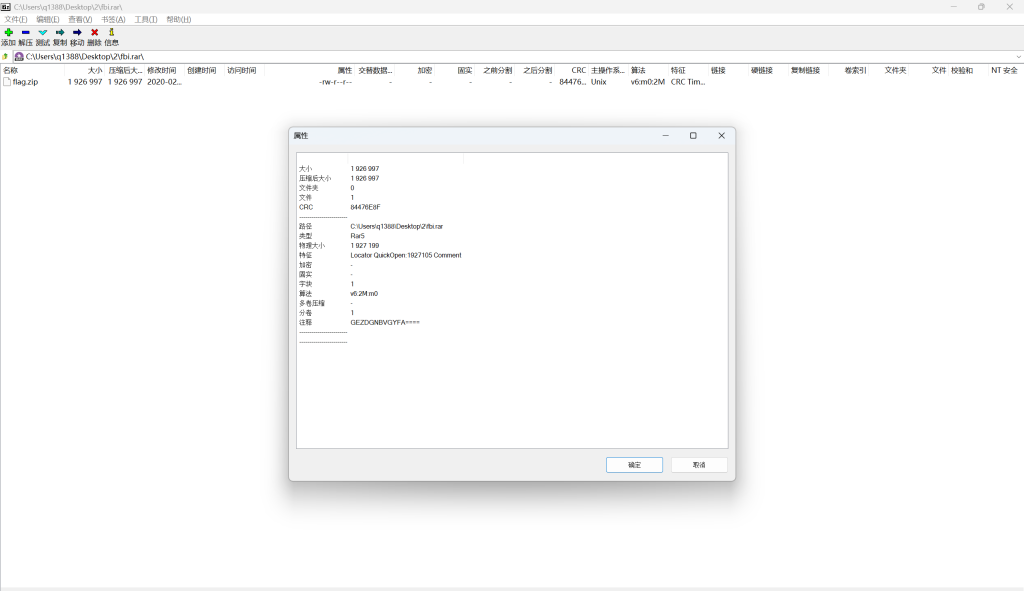Click the Copy (复制) toolbar icon
This screenshot has height=591, width=1024.
[59, 33]
